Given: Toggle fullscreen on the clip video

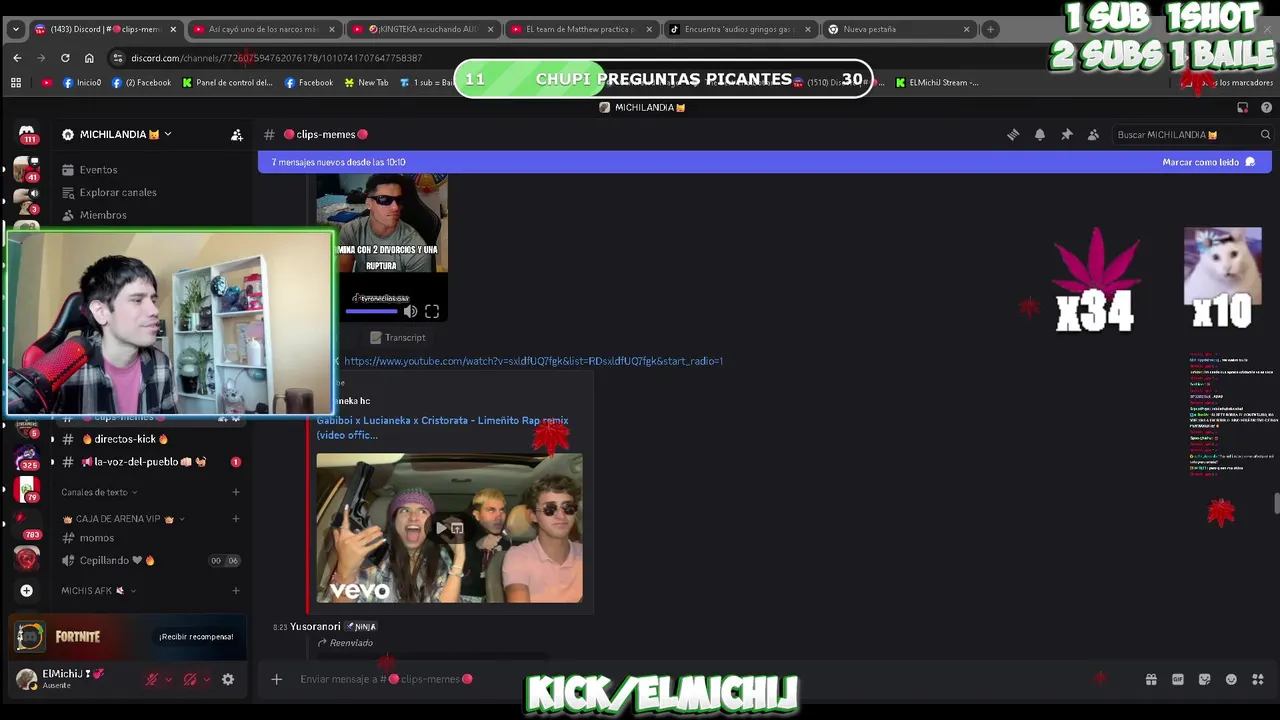Looking at the screenshot, I should click(432, 311).
